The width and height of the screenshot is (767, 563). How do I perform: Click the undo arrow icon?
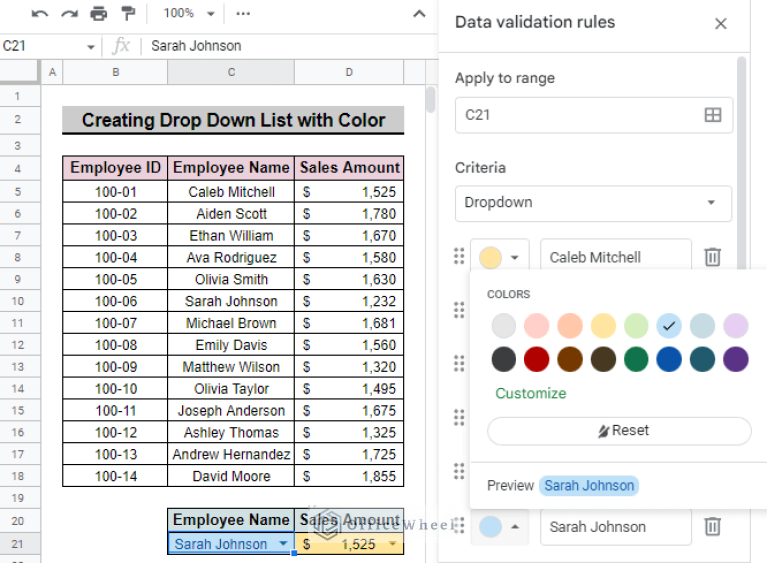pyautogui.click(x=40, y=13)
